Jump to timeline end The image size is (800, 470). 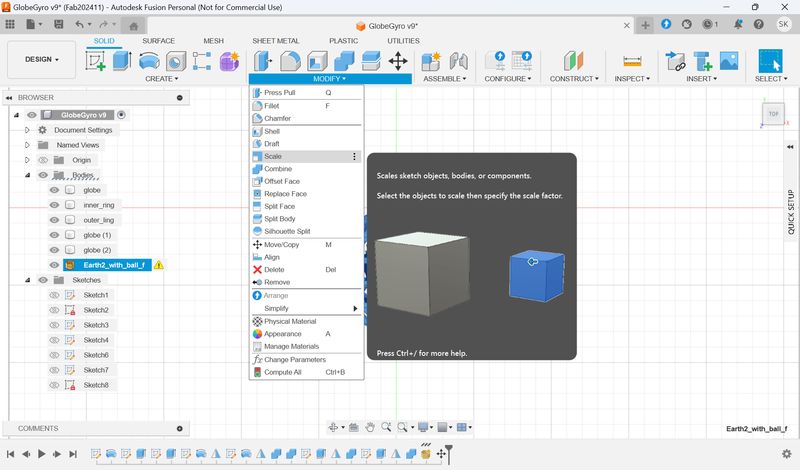73,454
